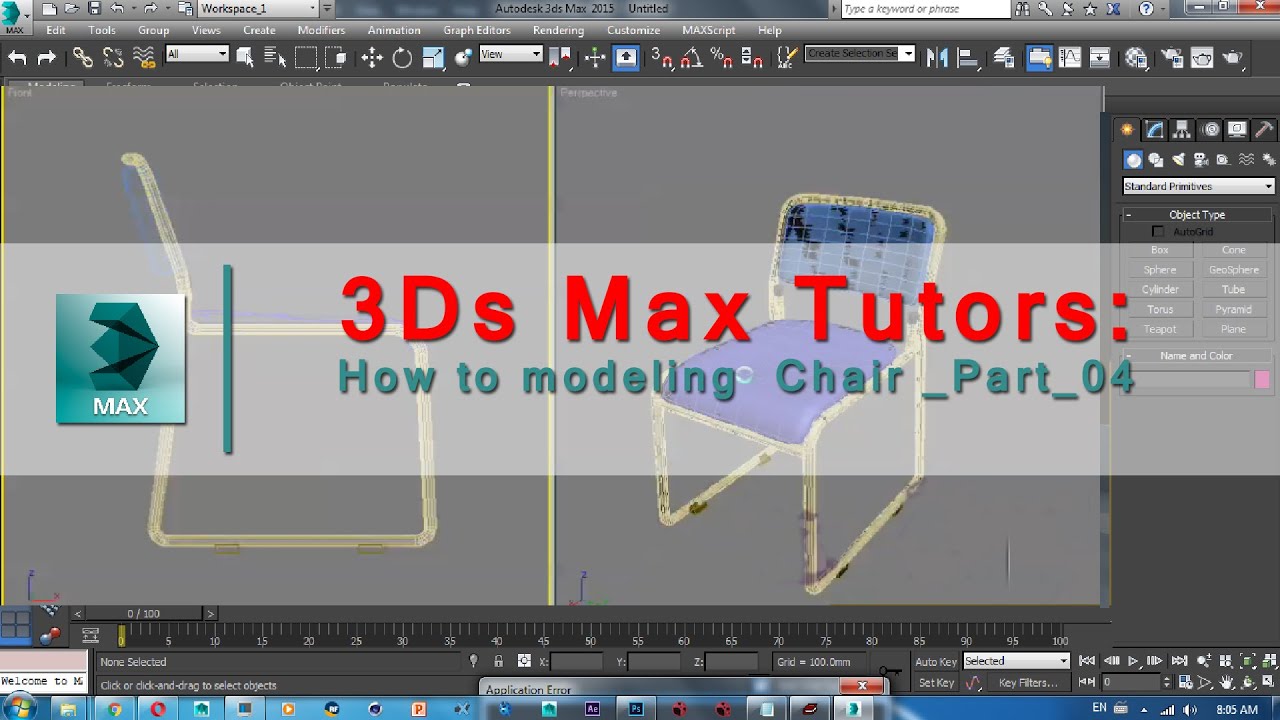1280x720 pixels.
Task: Toggle the Percent Snap button
Action: pyautogui.click(x=722, y=58)
